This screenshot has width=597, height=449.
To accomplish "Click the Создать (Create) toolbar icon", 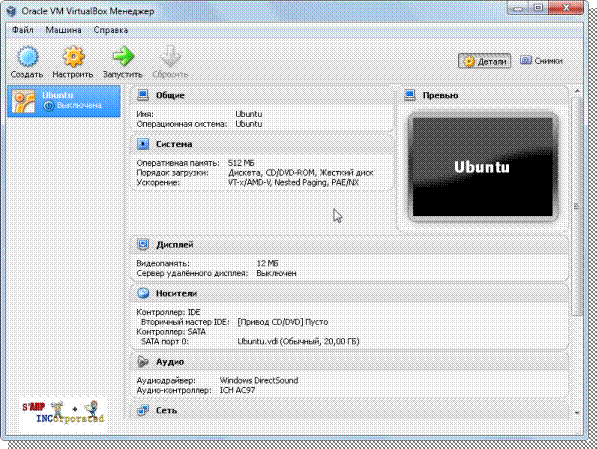I will [27, 57].
